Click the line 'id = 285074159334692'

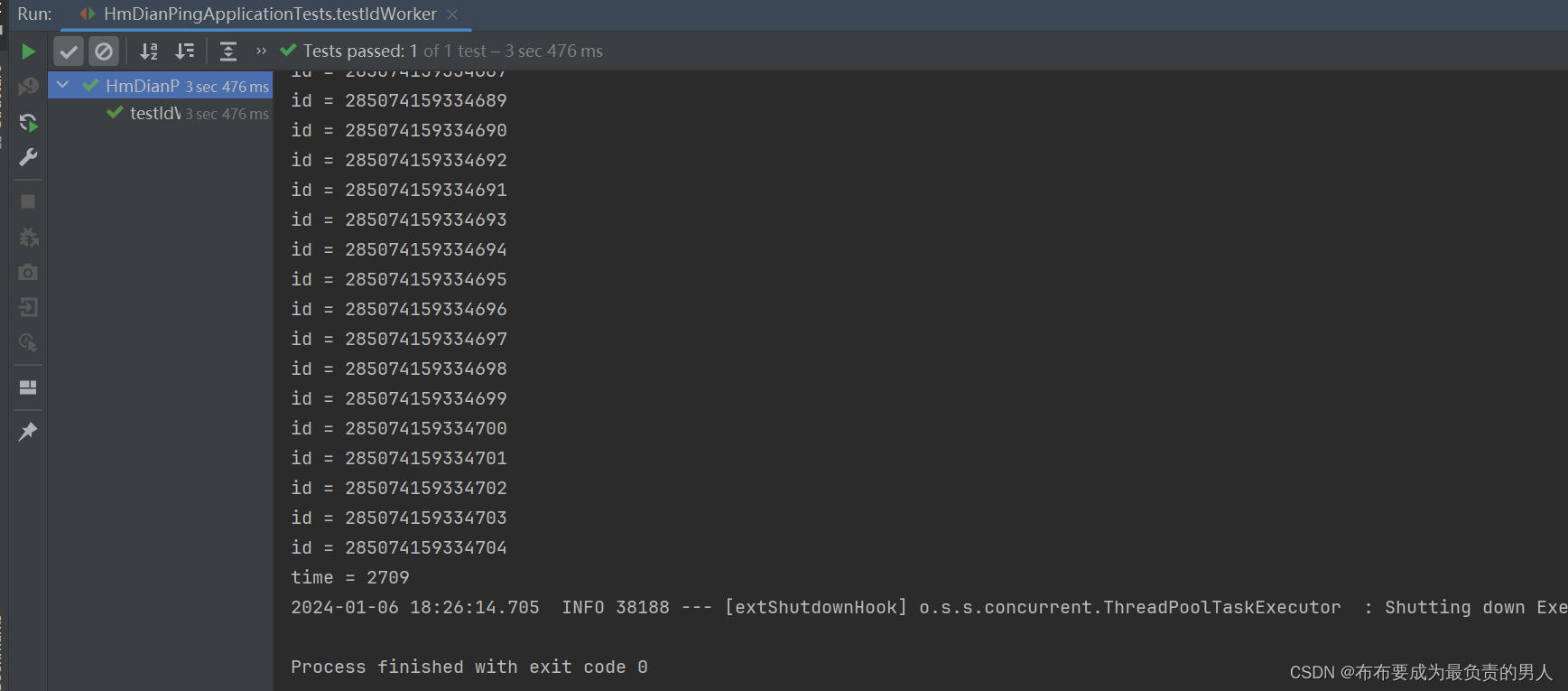point(399,160)
